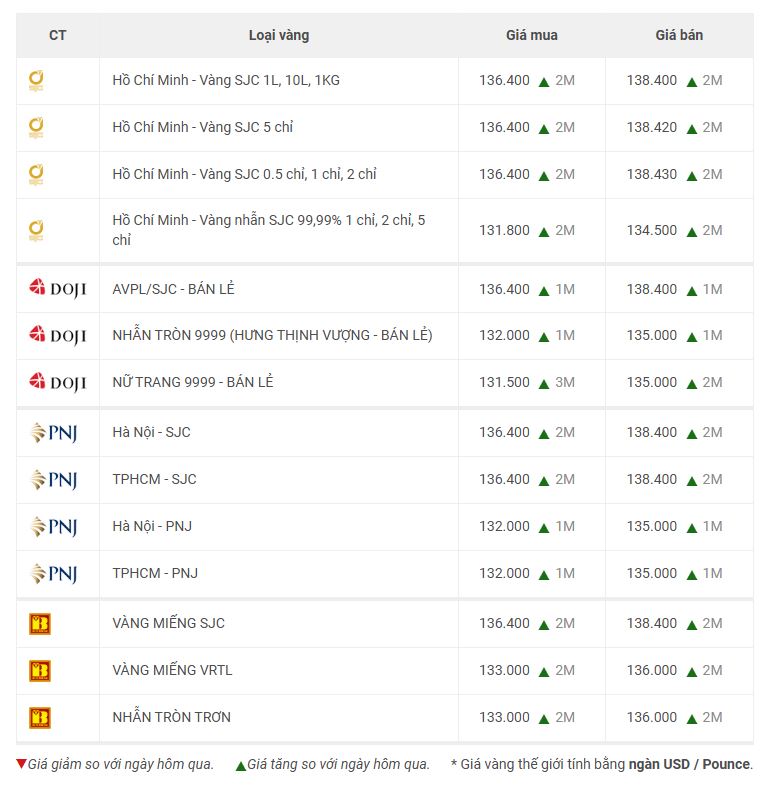The height and width of the screenshot is (802, 768).
Task: Click the green up arrow next to sell price 138.420
Action: point(692,128)
